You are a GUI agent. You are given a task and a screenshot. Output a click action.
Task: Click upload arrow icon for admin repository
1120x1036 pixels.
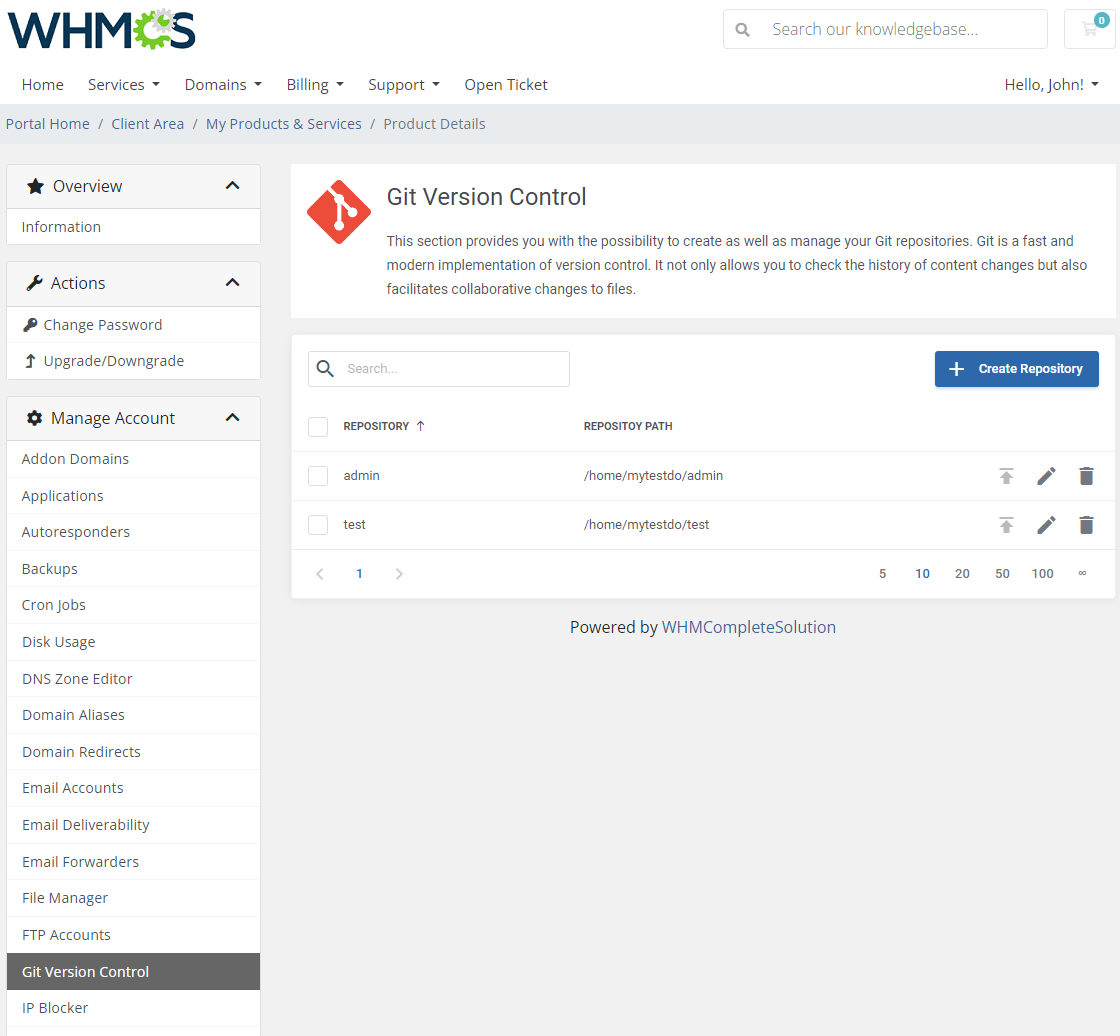1006,476
